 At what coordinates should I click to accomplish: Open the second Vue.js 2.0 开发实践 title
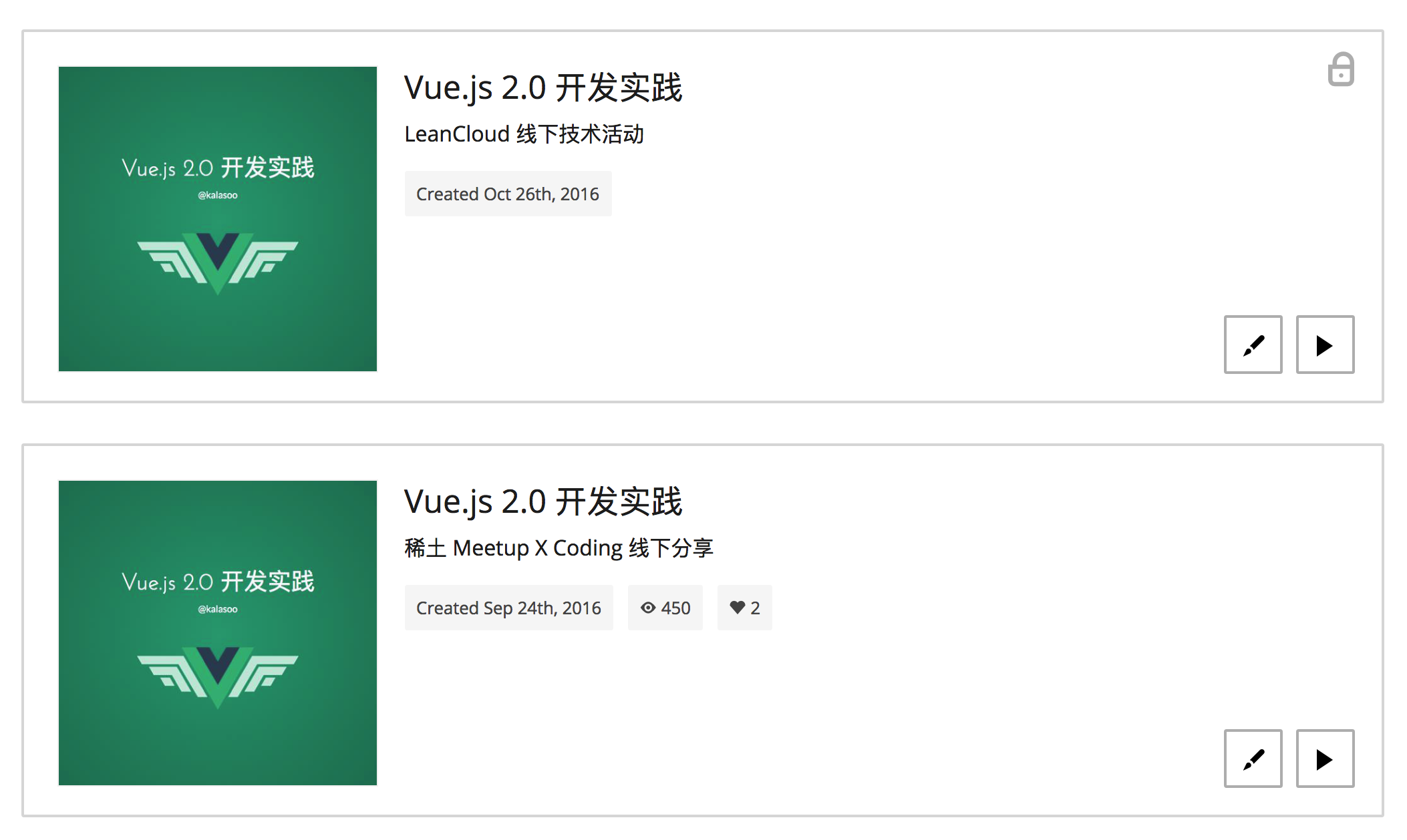point(543,502)
